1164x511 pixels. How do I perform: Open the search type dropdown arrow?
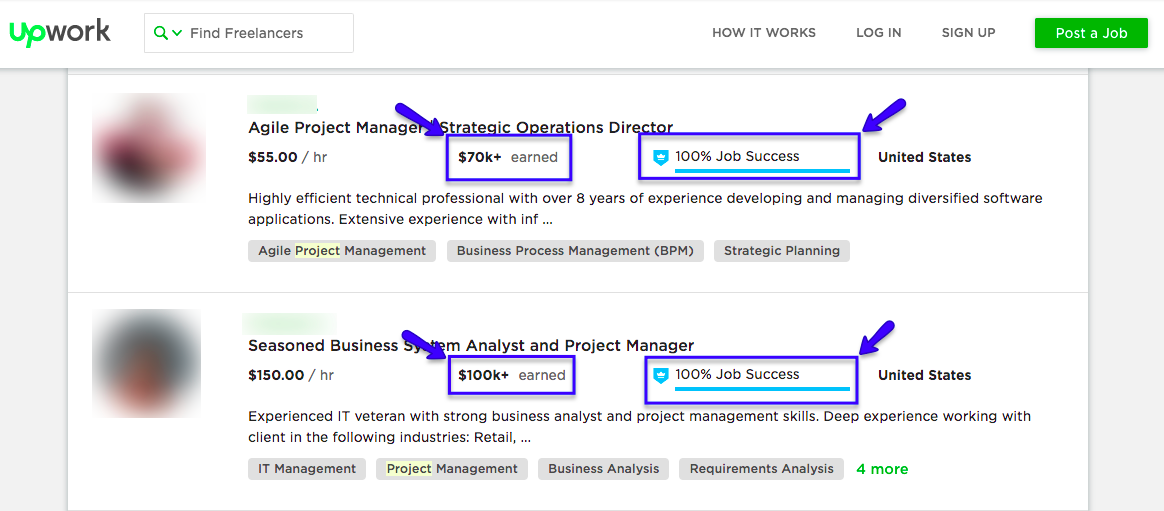coord(177,33)
